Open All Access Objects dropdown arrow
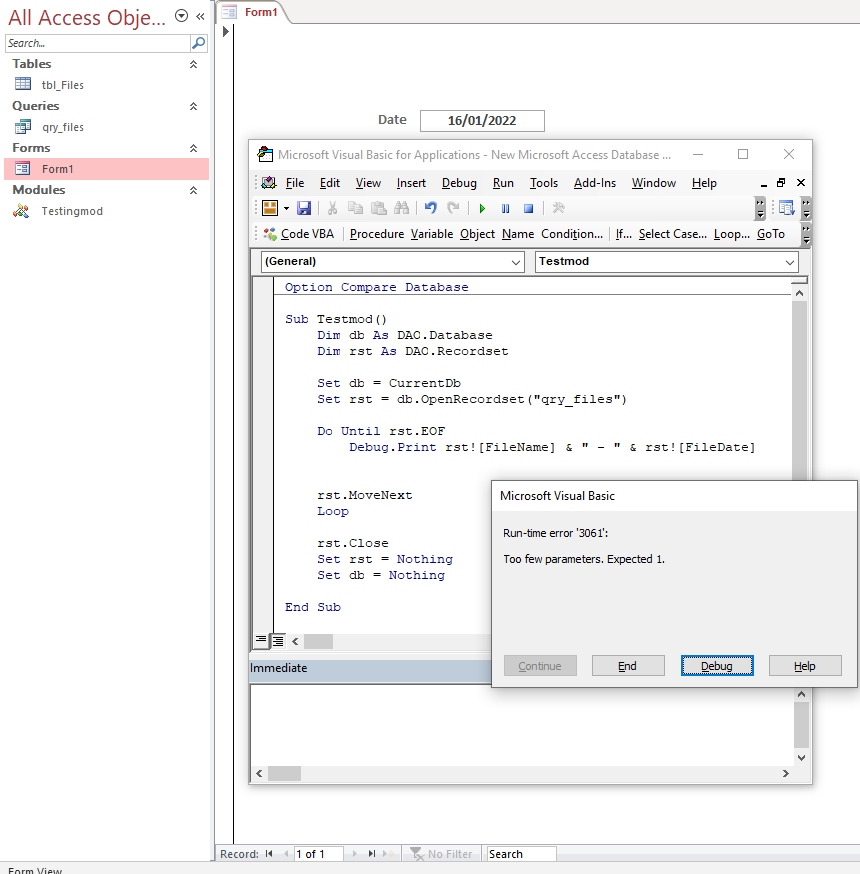 181,16
